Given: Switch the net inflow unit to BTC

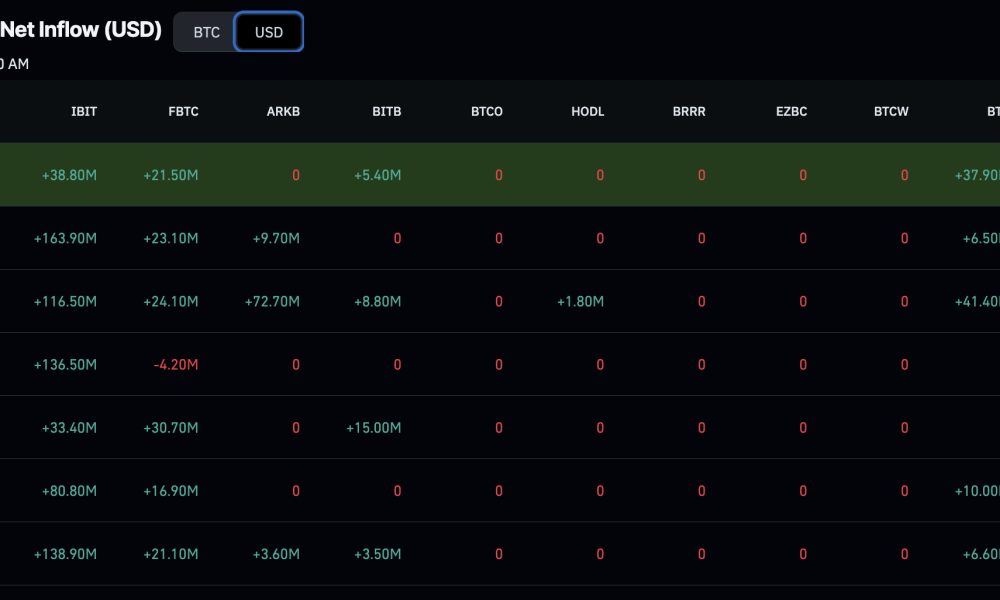Looking at the screenshot, I should coord(206,32).
